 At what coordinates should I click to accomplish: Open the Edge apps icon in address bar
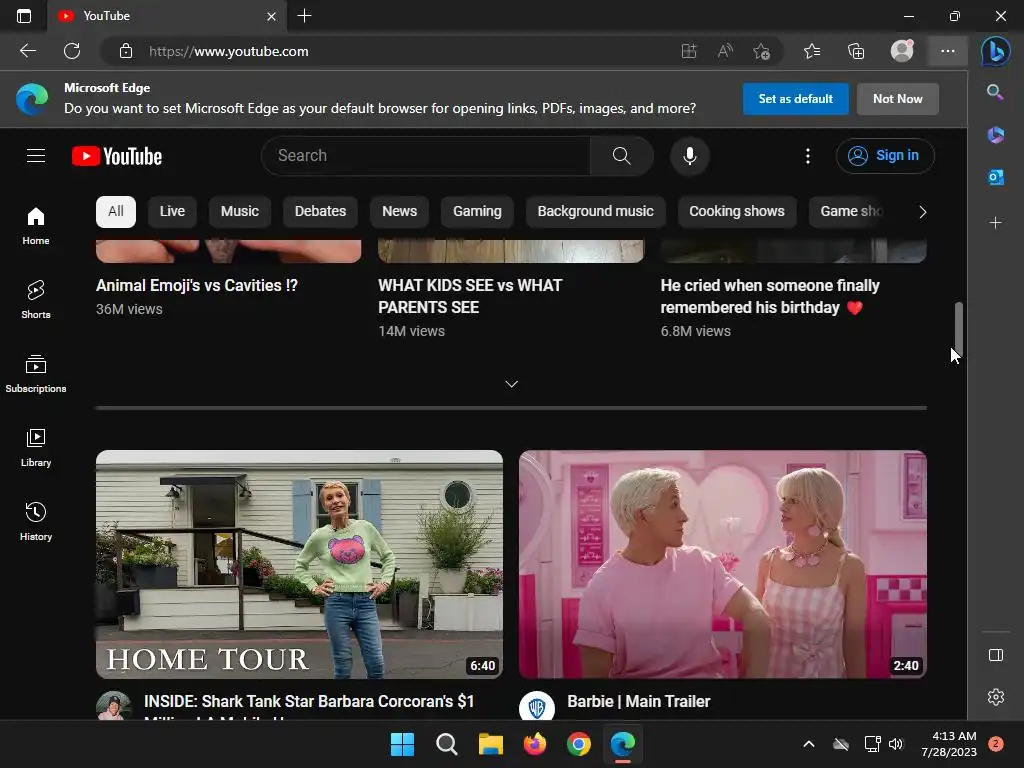coord(689,51)
